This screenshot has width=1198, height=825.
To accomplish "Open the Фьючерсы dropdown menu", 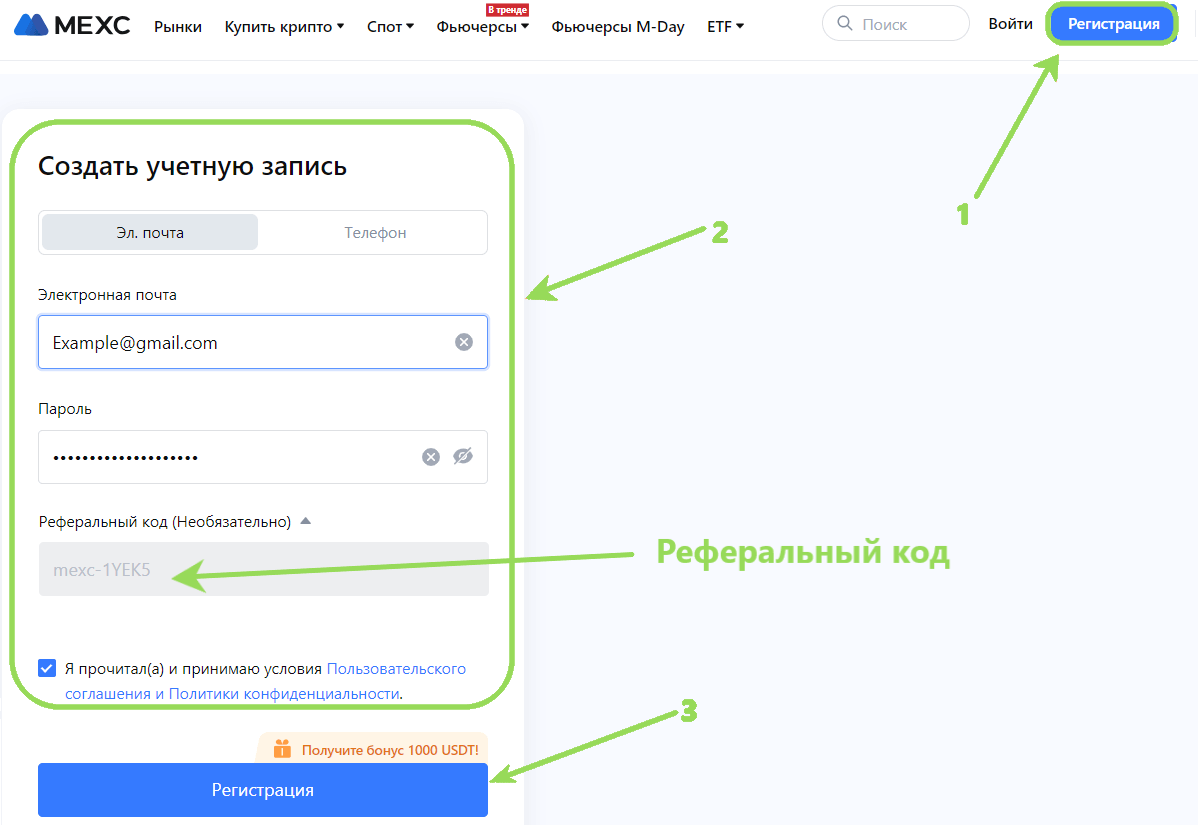I will pyautogui.click(x=483, y=27).
